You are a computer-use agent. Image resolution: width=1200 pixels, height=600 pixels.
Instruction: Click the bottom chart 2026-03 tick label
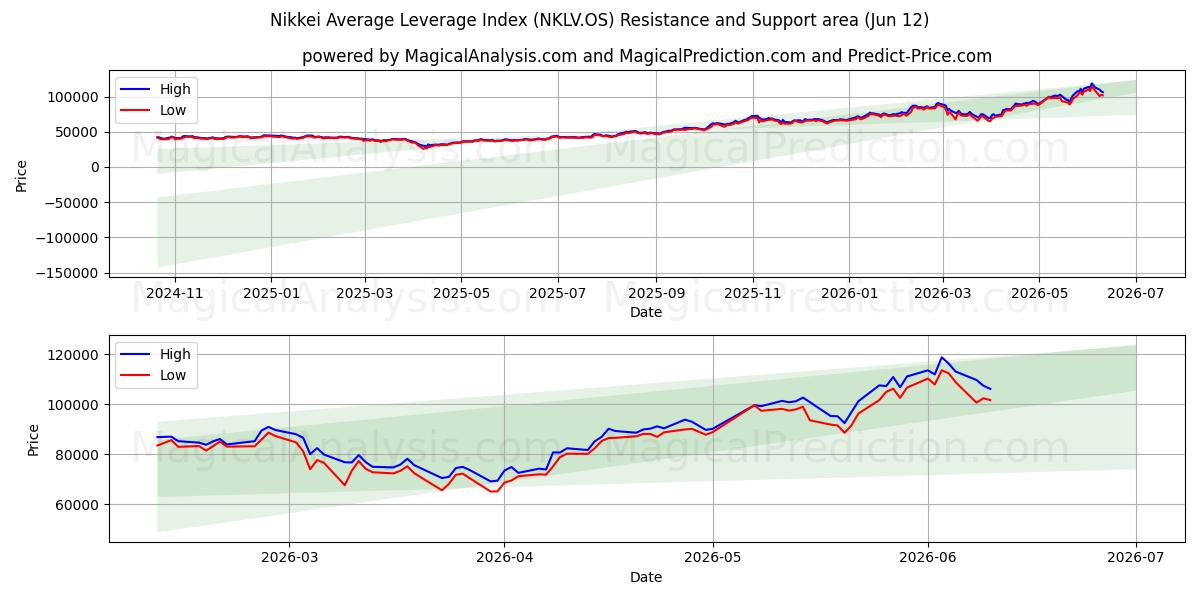tap(289, 557)
